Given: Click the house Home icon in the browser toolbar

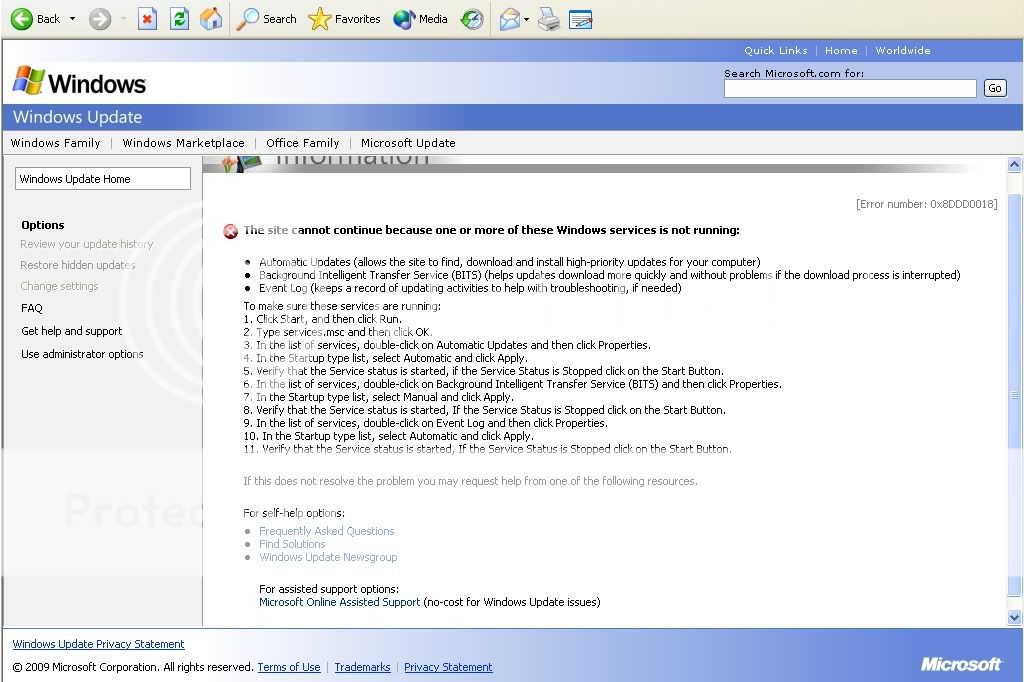Looking at the screenshot, I should 211,19.
